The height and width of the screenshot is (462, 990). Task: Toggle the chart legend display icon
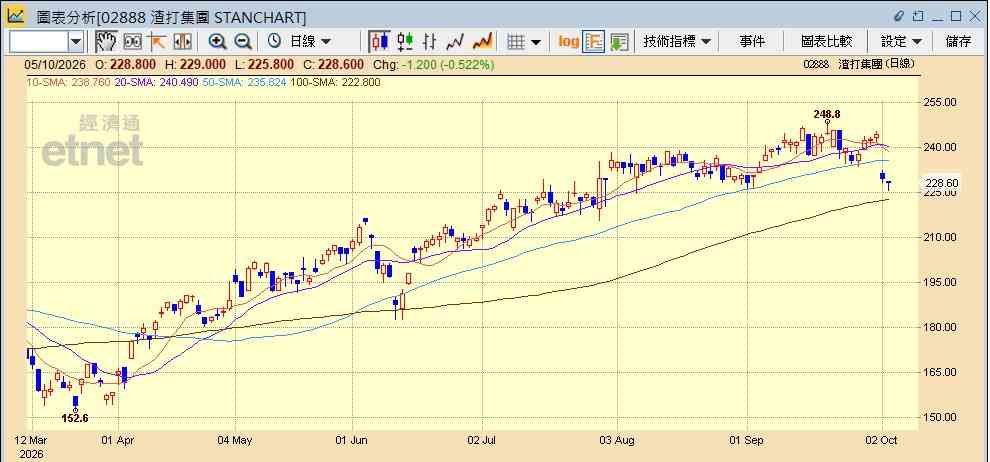pos(594,42)
